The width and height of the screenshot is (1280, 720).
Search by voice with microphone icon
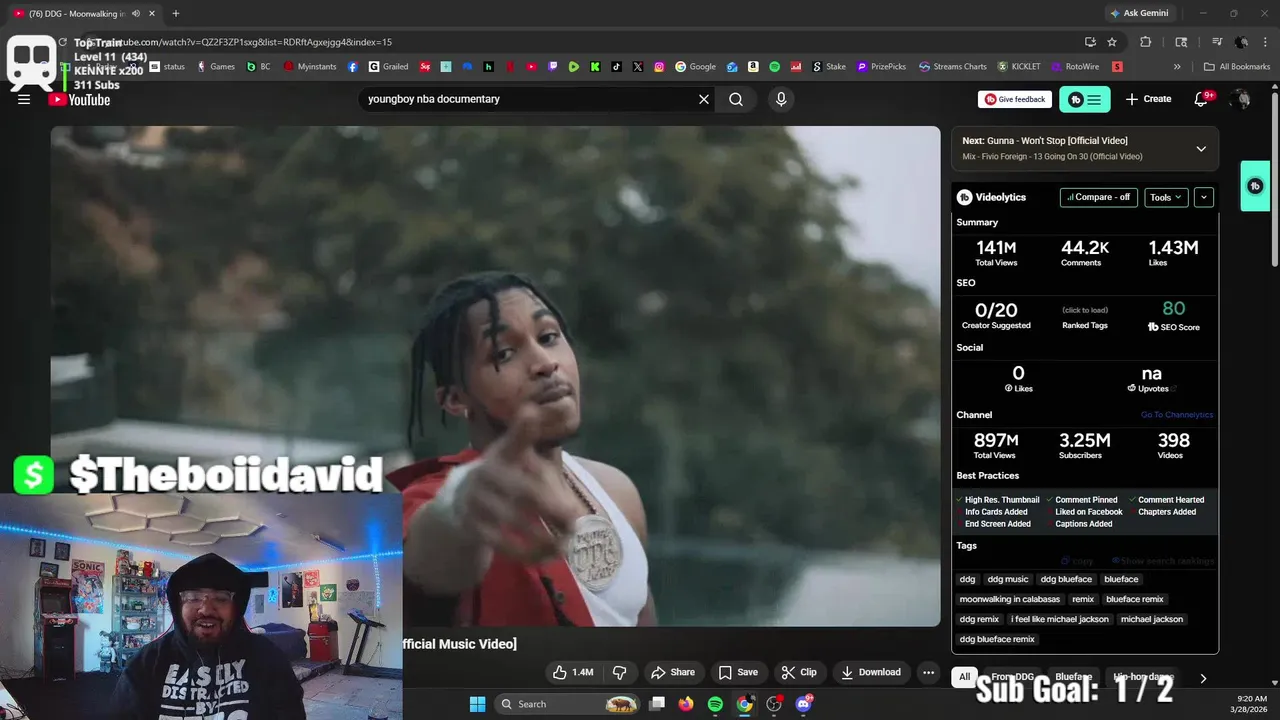tap(781, 99)
